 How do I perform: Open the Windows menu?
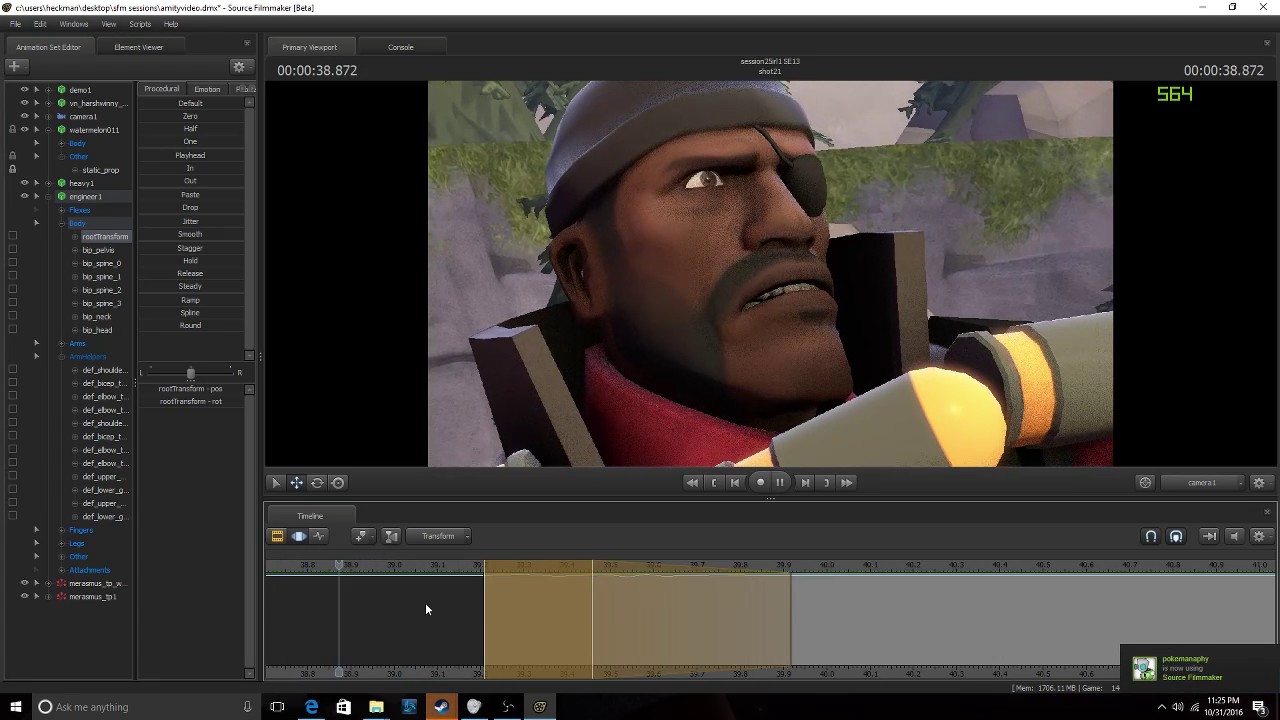[74, 24]
